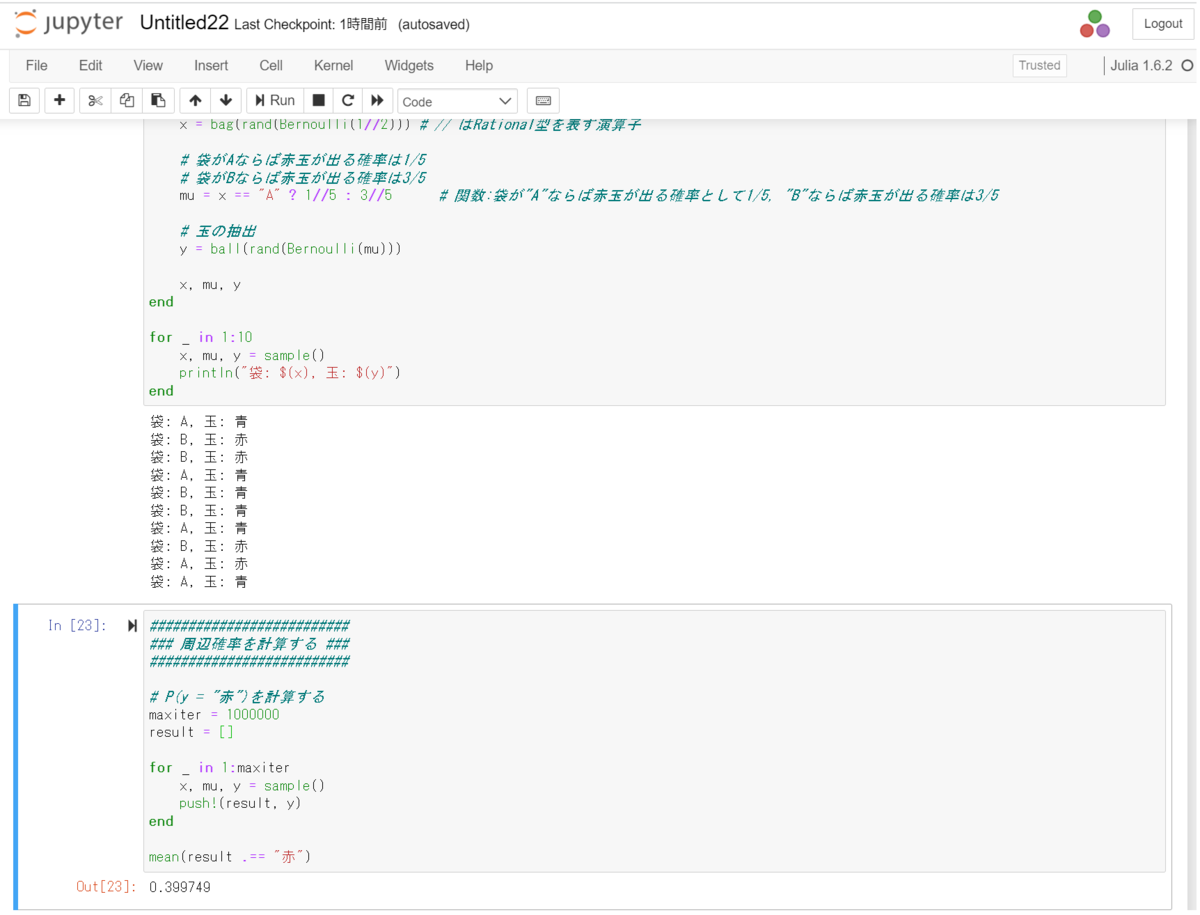Click the comment '# 玉の抽出'

click(x=218, y=231)
